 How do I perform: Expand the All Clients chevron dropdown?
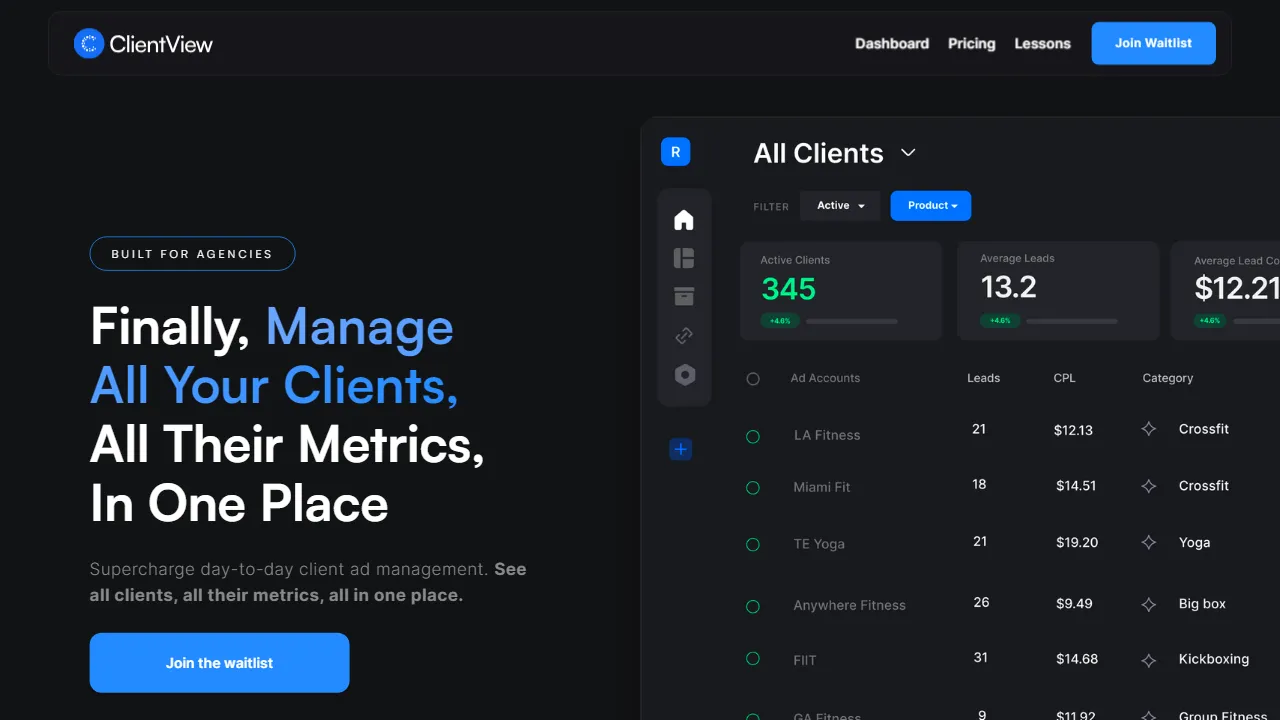tap(908, 153)
